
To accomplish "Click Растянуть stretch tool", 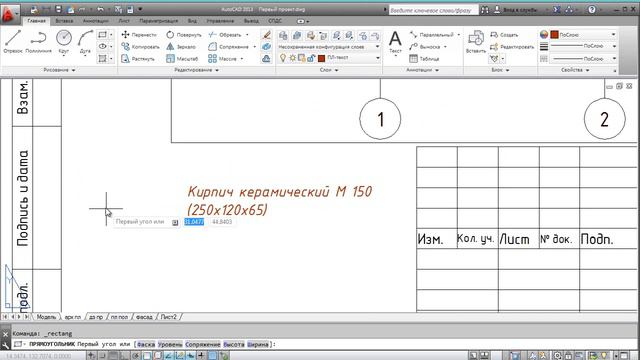I will (138, 59).
